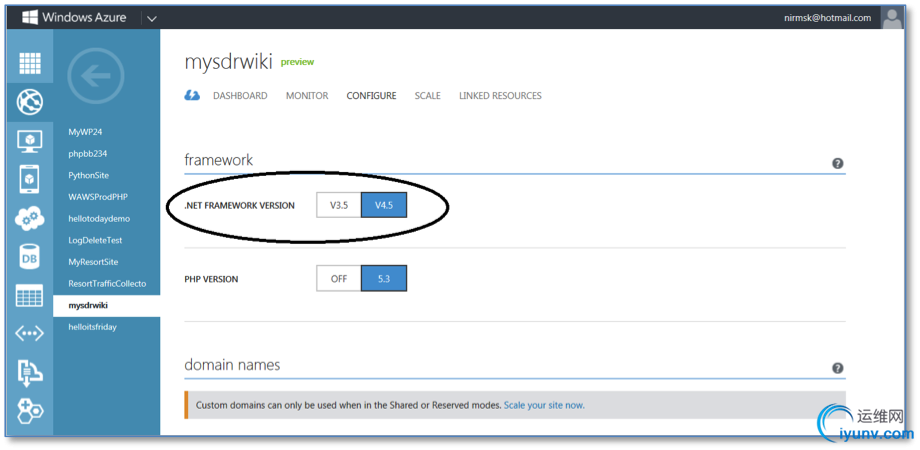920x450 pixels.
Task: Expand the Windows Azure header dropdown chevron
Action: click(152, 18)
